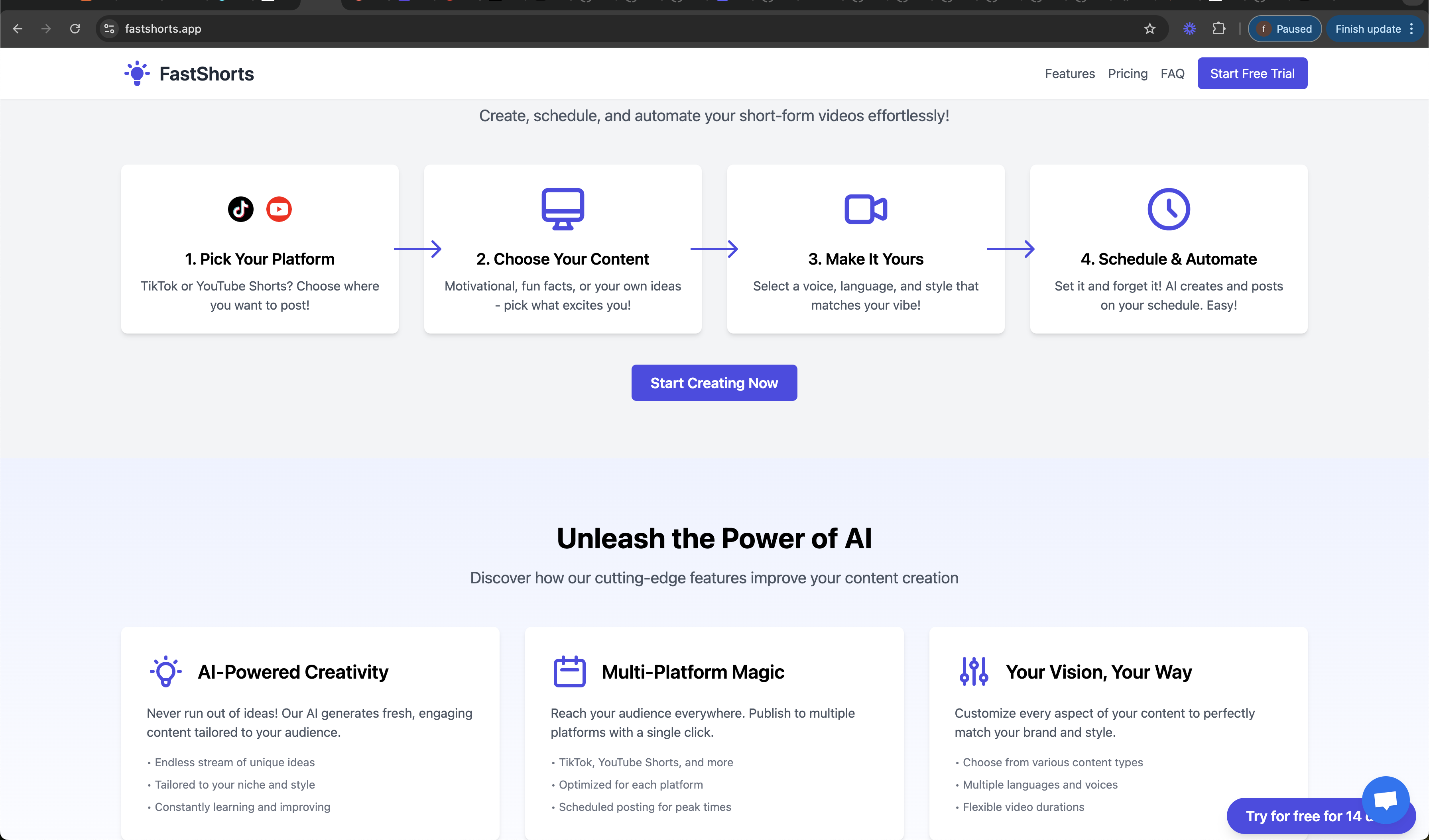Click the YouTube Shorts logo icon
The width and height of the screenshot is (1429, 840).
click(278, 209)
